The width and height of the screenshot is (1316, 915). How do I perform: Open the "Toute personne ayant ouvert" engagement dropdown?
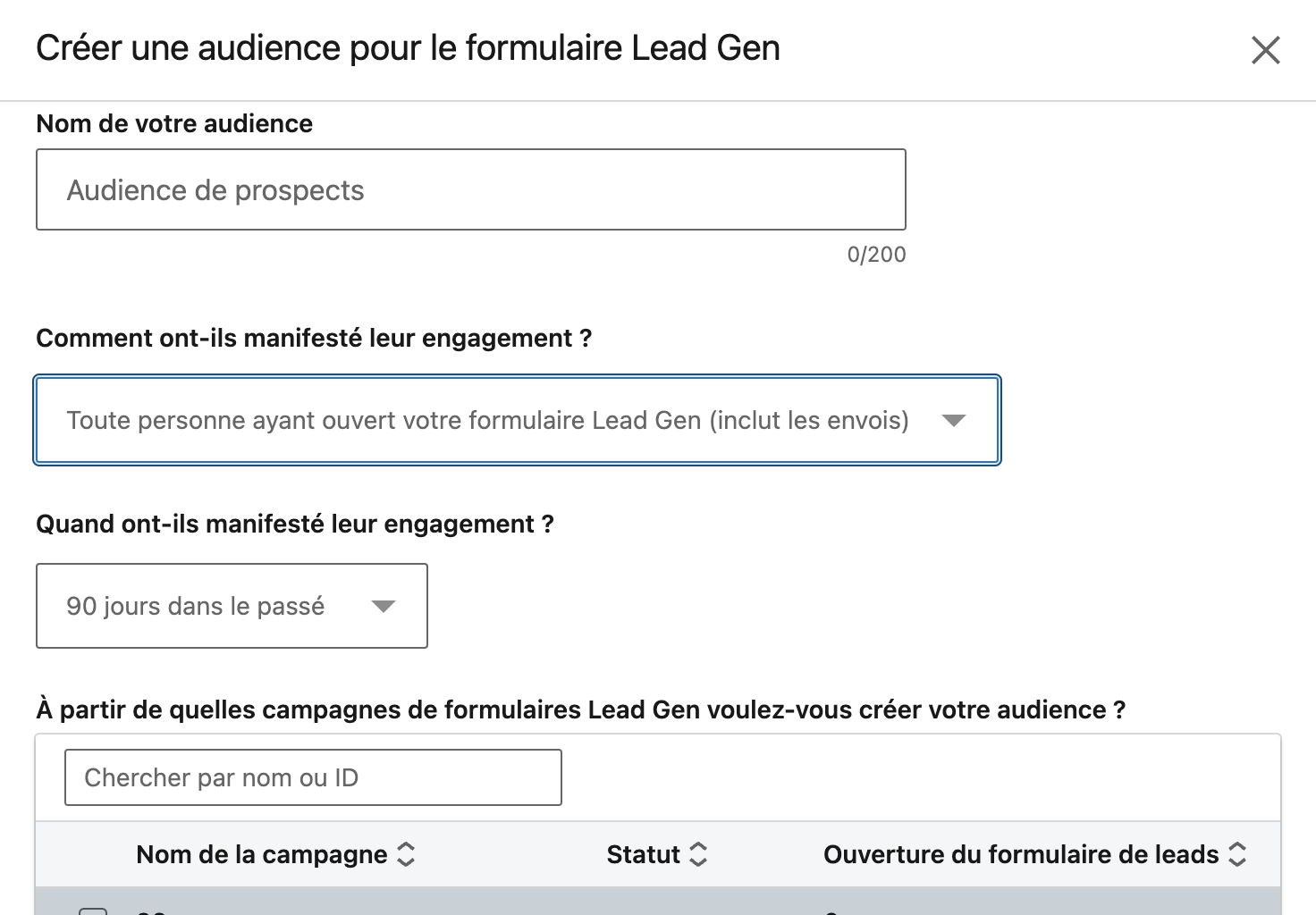[487, 420]
